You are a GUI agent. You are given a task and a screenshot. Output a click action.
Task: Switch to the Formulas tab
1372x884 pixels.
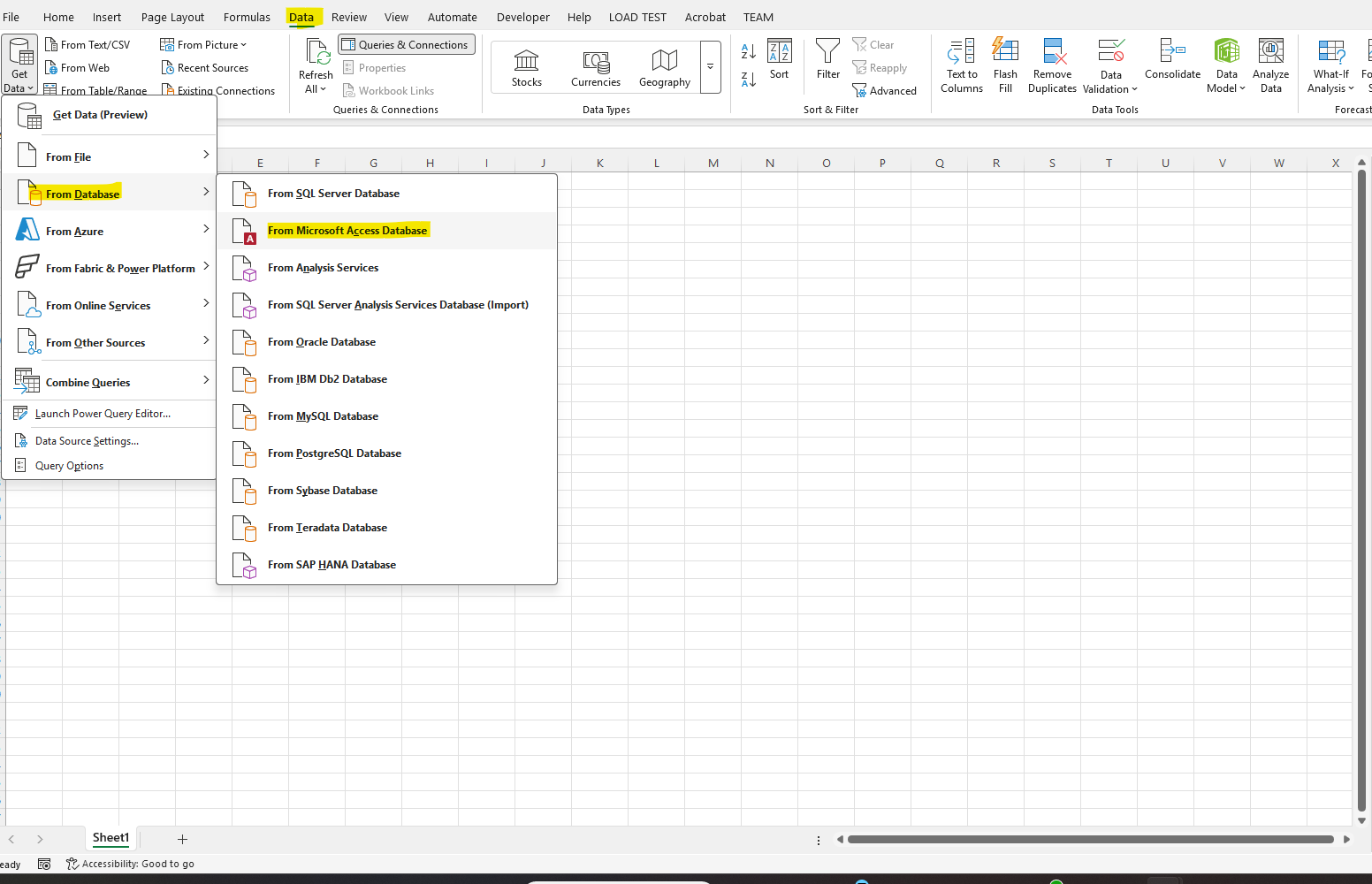pos(247,17)
